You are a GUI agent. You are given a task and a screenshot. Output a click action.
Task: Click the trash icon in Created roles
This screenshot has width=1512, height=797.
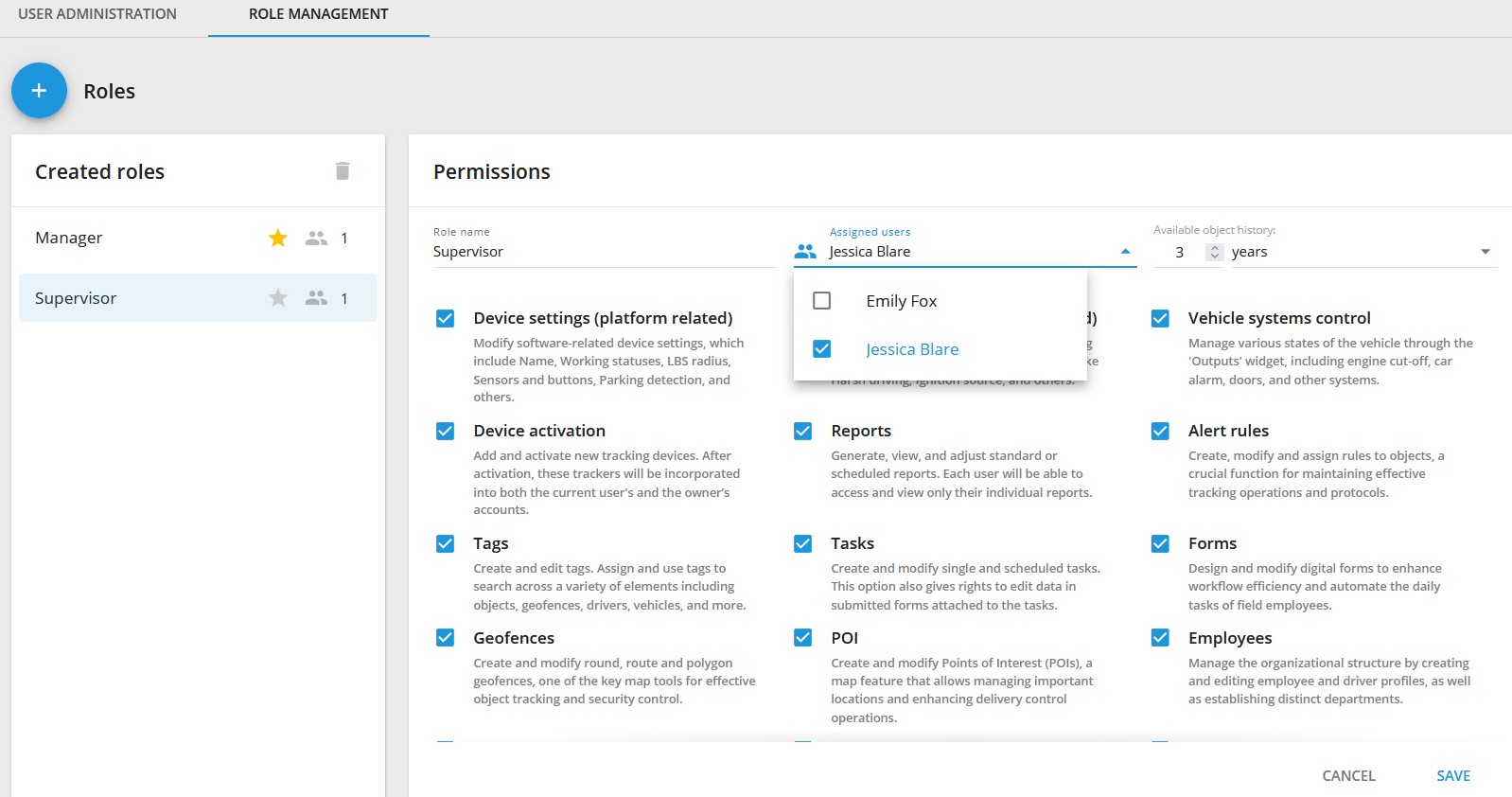coord(343,171)
